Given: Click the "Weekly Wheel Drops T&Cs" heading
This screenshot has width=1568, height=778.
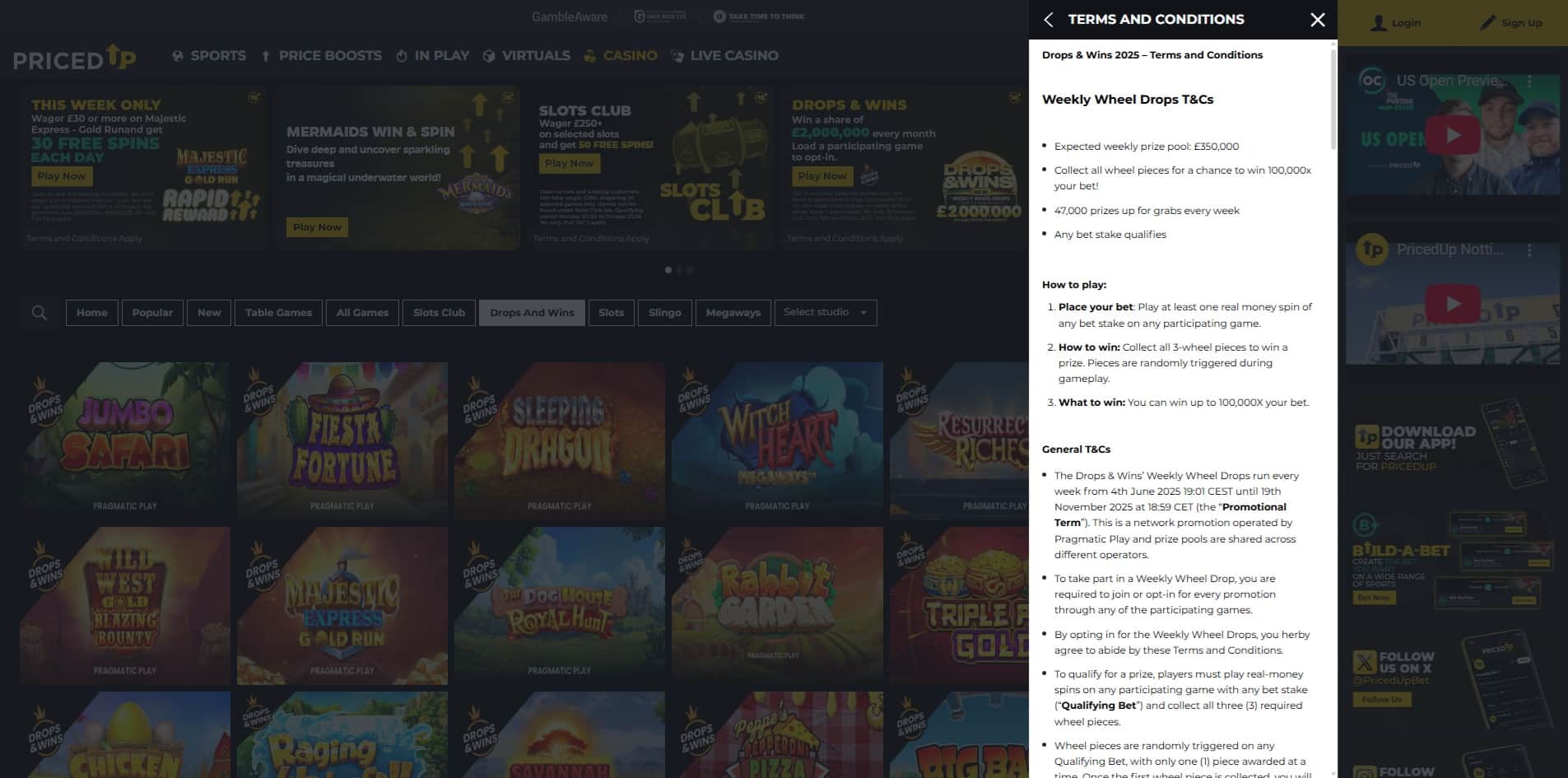Looking at the screenshot, I should 1128,100.
